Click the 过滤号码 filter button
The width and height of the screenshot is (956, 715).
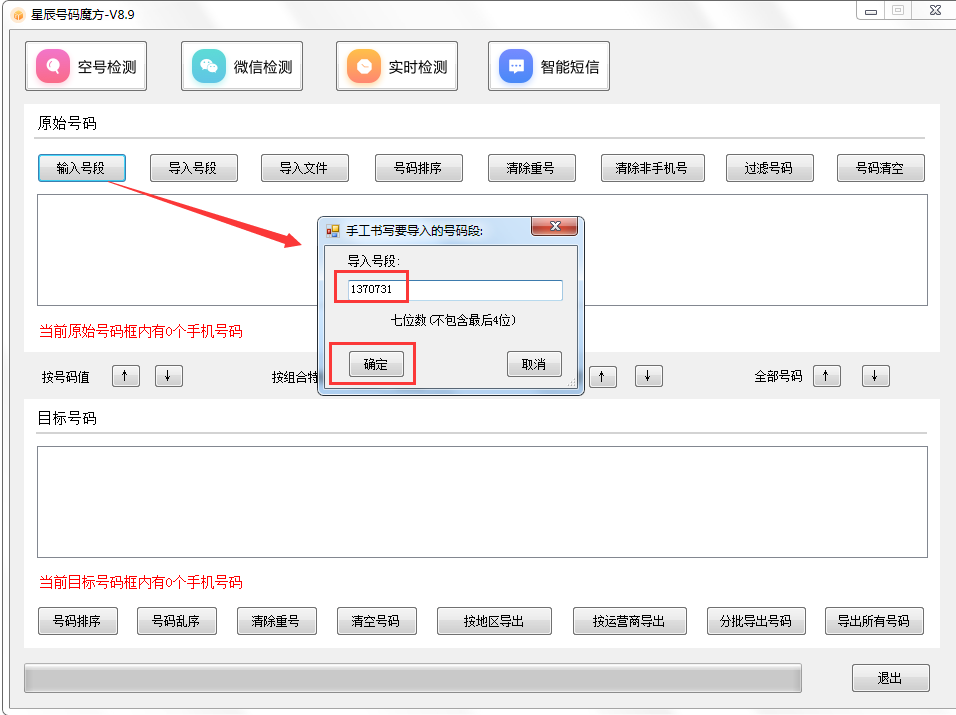tap(769, 168)
